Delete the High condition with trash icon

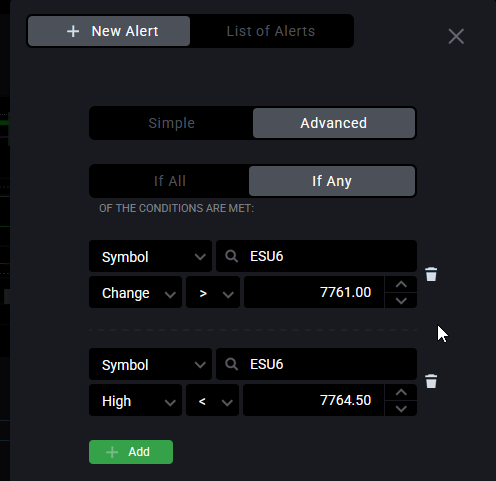(431, 381)
